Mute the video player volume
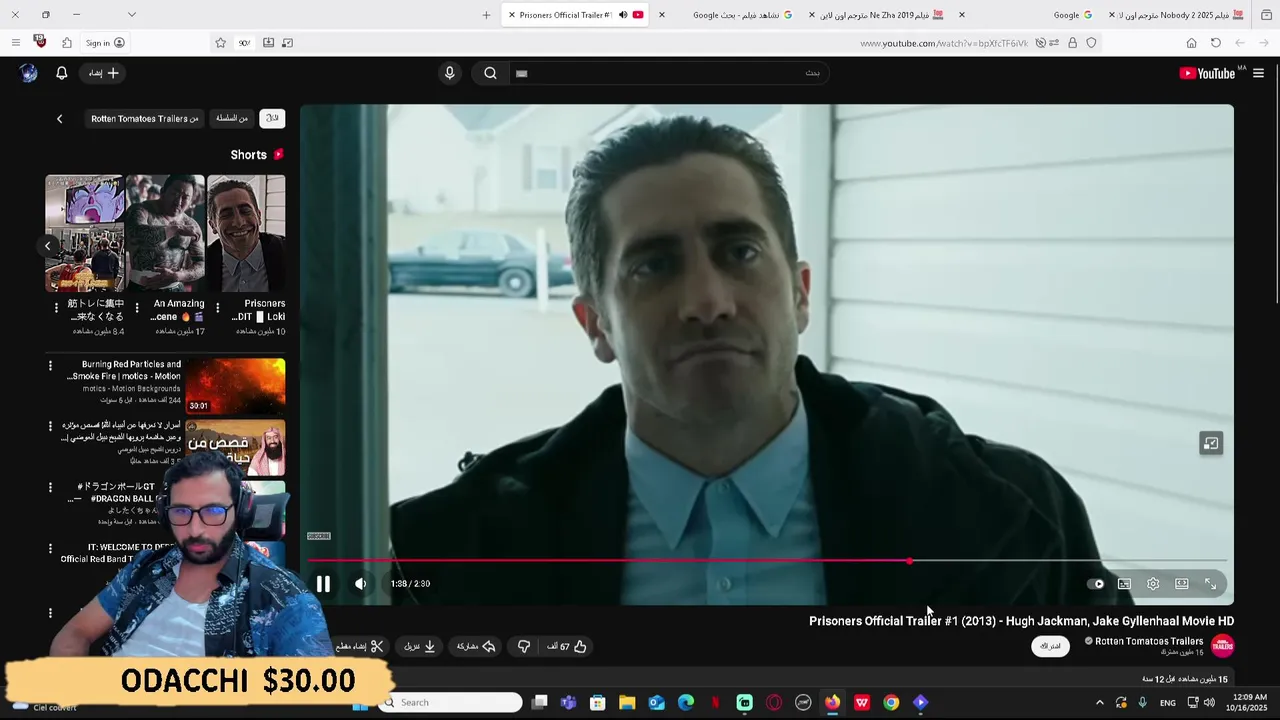The width and height of the screenshot is (1280, 720). [x=361, y=584]
